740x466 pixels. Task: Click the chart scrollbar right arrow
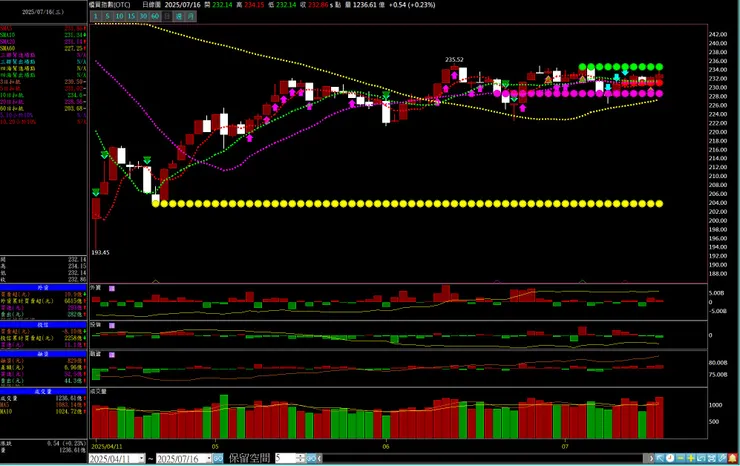651,458
